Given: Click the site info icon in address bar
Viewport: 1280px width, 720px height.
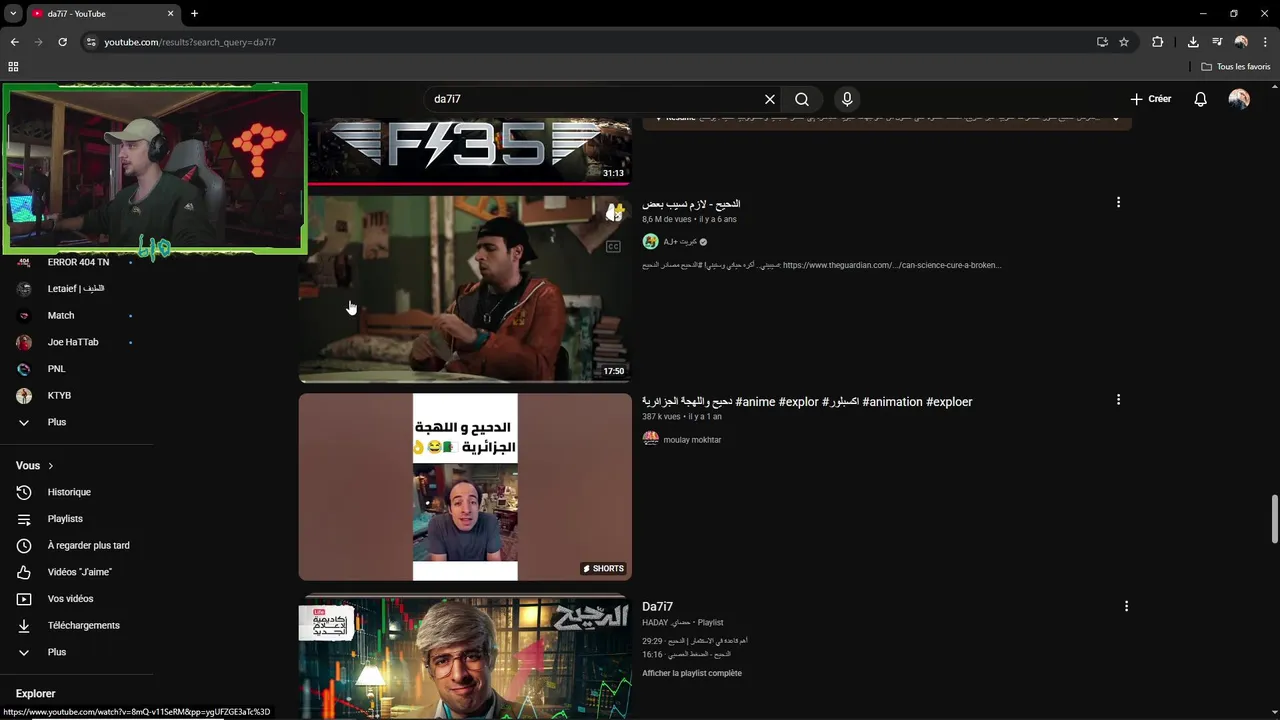Looking at the screenshot, I should [x=91, y=42].
